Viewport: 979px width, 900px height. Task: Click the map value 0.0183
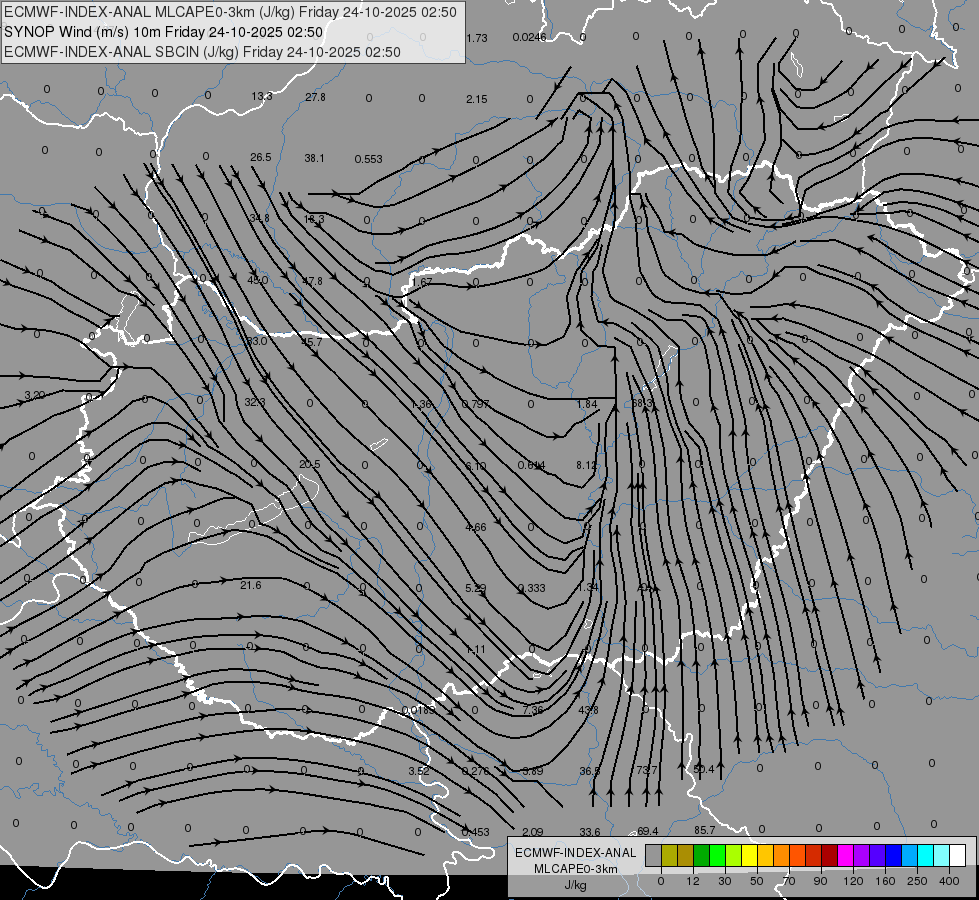coord(418,710)
